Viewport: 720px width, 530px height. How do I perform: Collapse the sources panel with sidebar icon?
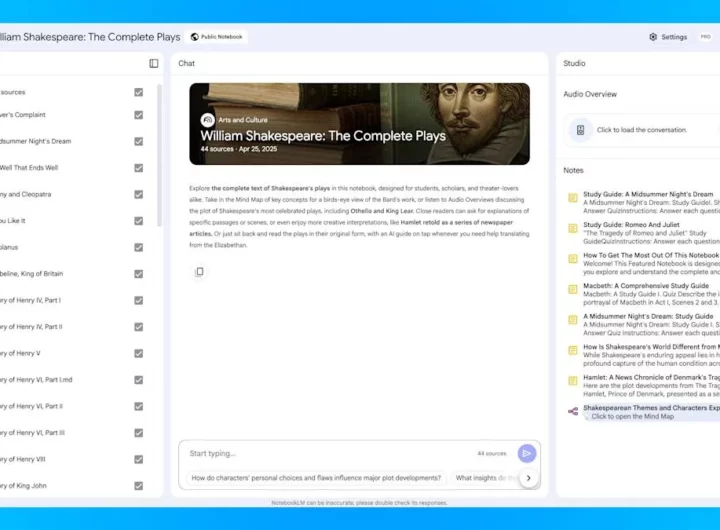point(154,63)
